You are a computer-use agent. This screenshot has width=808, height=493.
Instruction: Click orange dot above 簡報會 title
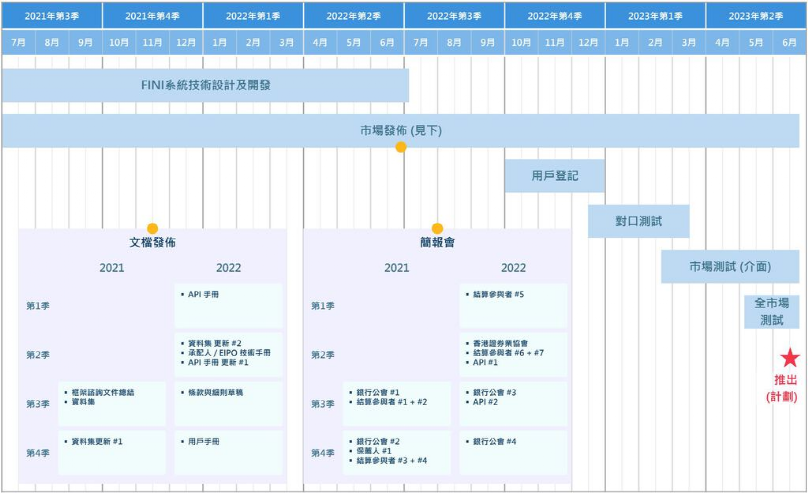(437, 229)
